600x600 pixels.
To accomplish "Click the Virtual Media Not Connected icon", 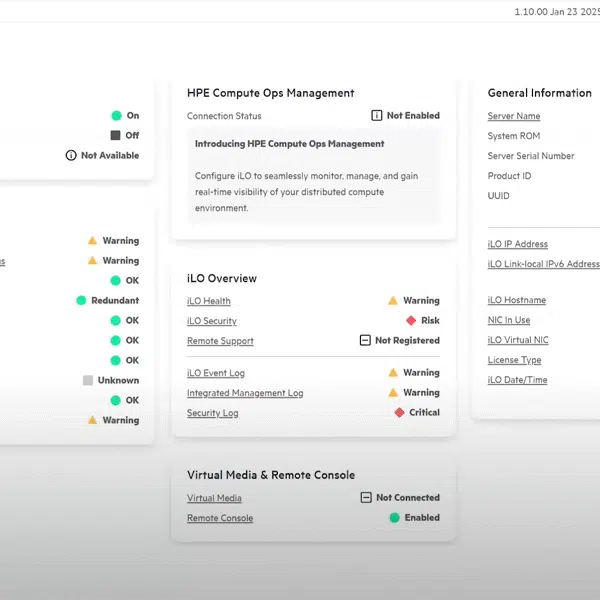I will 366,498.
